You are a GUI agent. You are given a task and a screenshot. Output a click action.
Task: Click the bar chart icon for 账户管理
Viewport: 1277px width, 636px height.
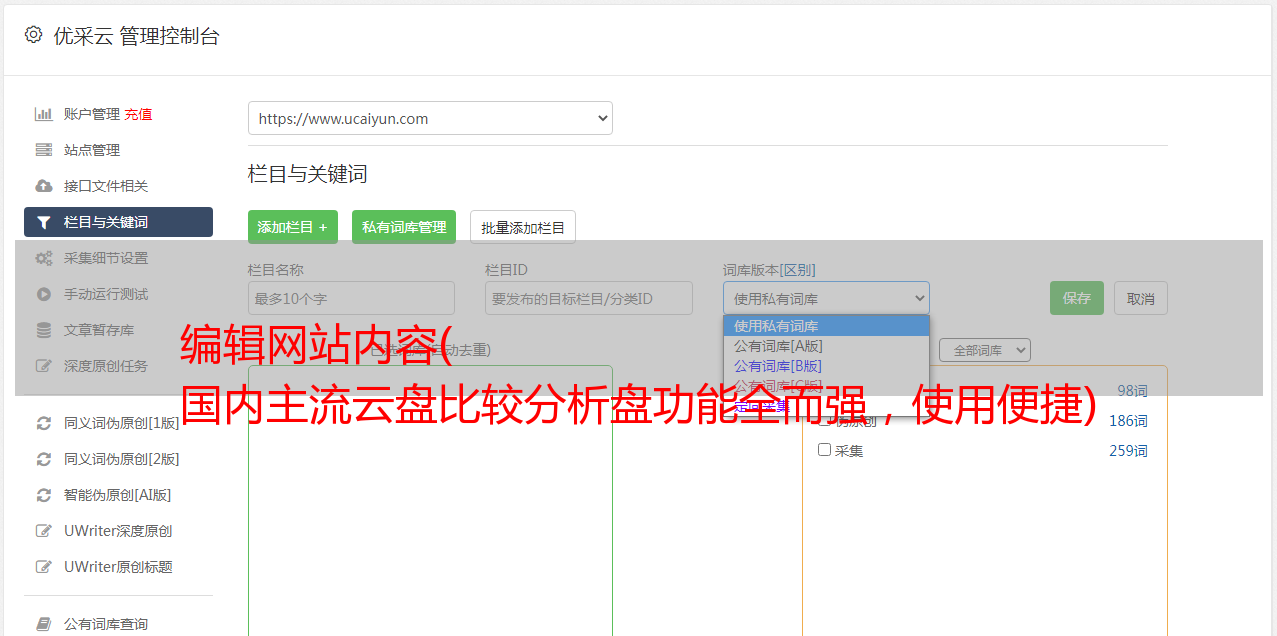(x=44, y=114)
